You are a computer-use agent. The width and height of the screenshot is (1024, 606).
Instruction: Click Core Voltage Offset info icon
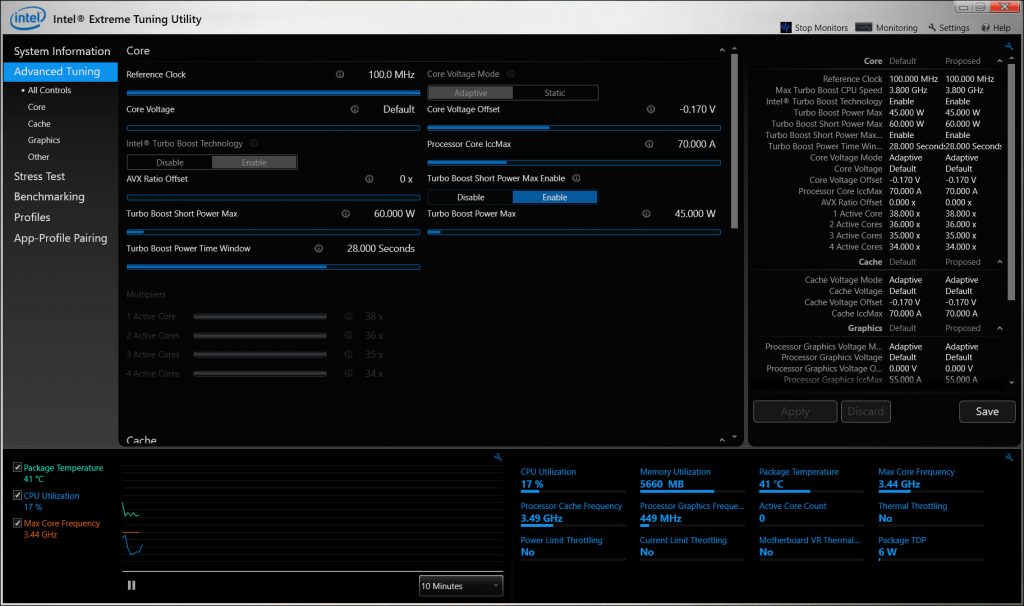(650, 109)
